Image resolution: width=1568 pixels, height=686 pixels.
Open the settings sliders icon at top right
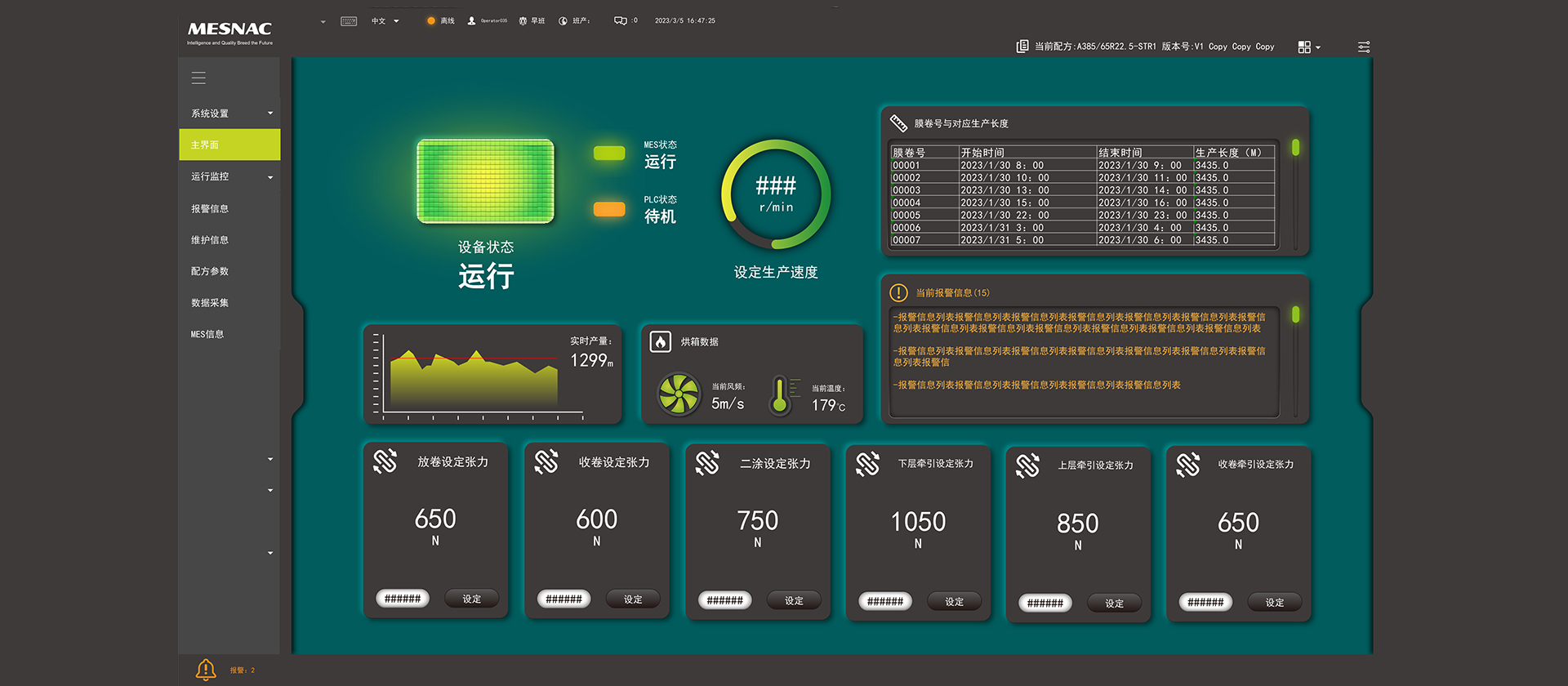(x=1364, y=47)
